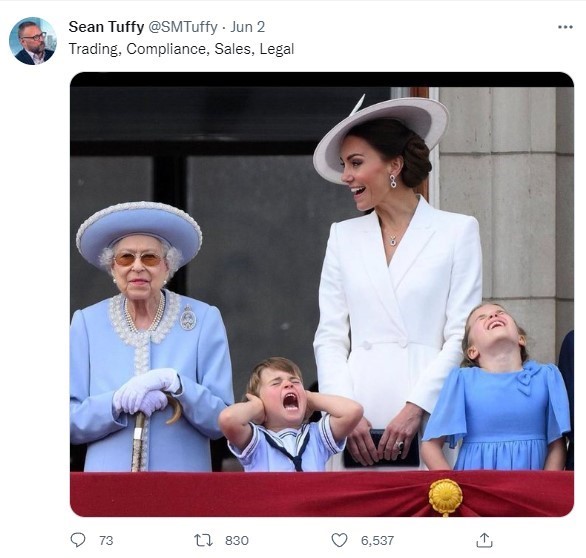Click the light blue hat in photo

139,232
